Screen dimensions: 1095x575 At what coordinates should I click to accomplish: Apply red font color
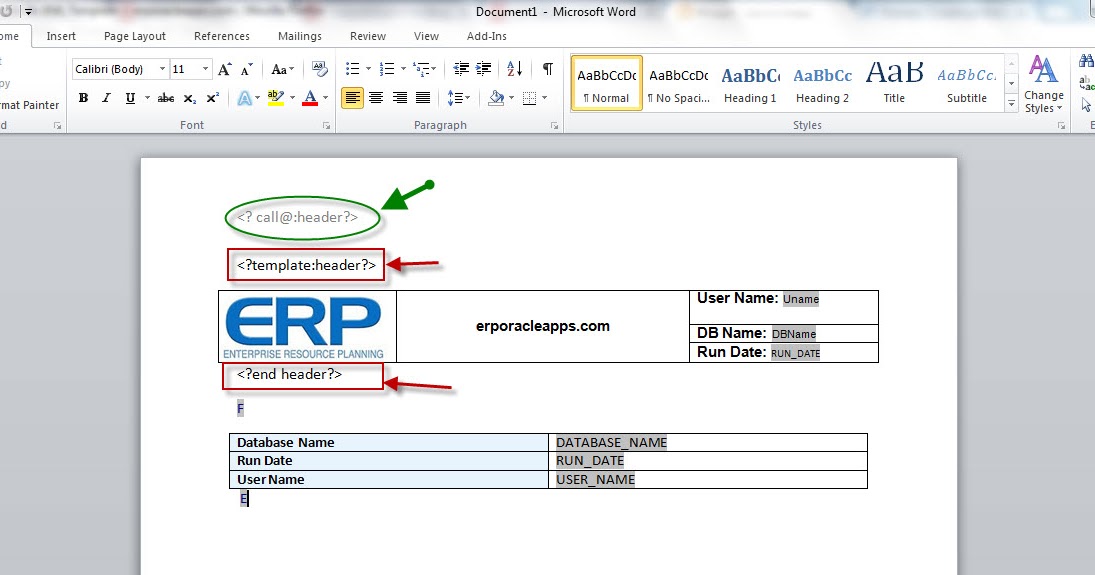point(311,99)
